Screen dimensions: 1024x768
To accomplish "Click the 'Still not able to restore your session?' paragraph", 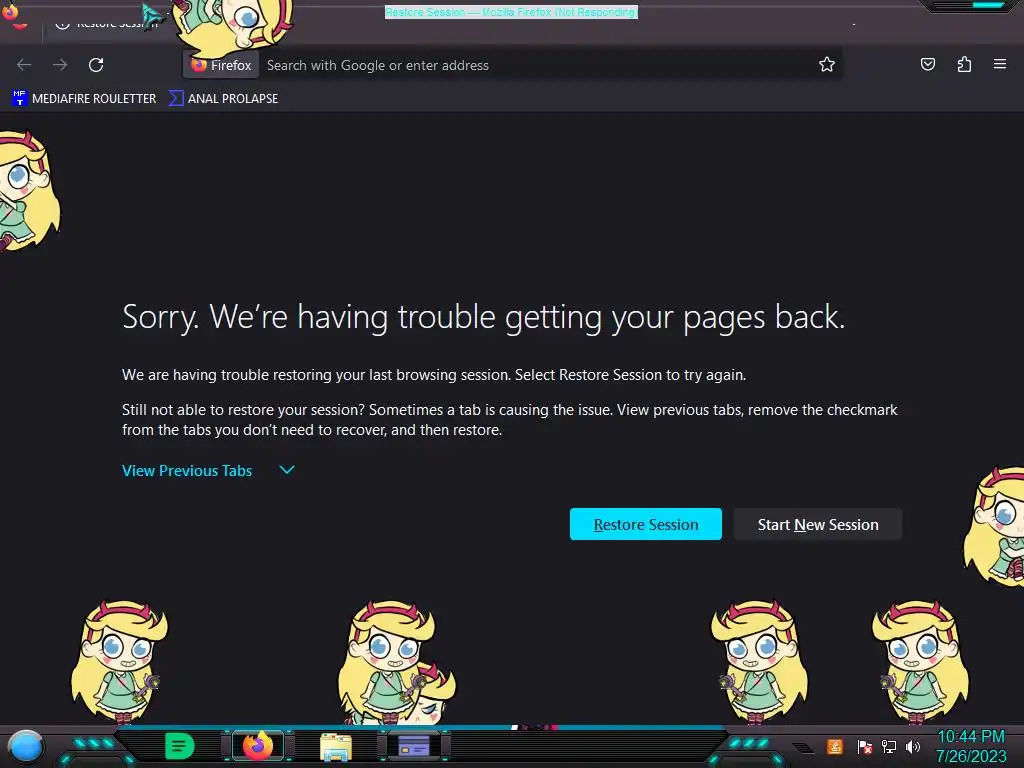I will (509, 420).
